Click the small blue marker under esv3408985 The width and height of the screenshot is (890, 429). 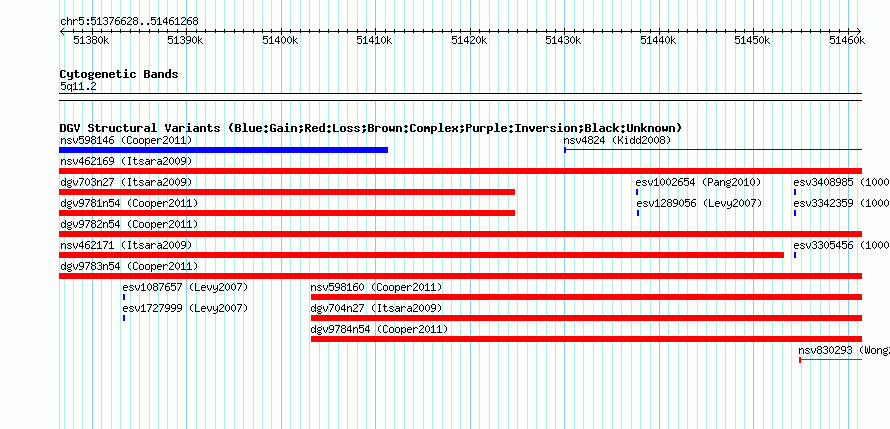[795, 192]
